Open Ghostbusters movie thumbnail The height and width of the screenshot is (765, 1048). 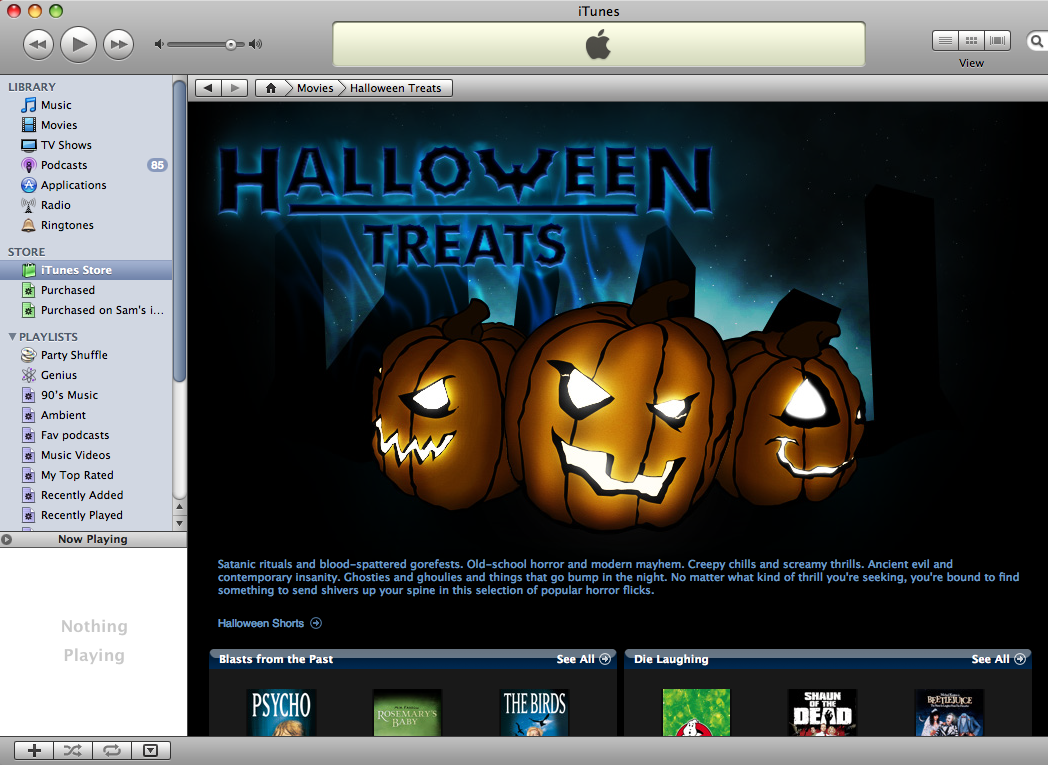tap(696, 712)
